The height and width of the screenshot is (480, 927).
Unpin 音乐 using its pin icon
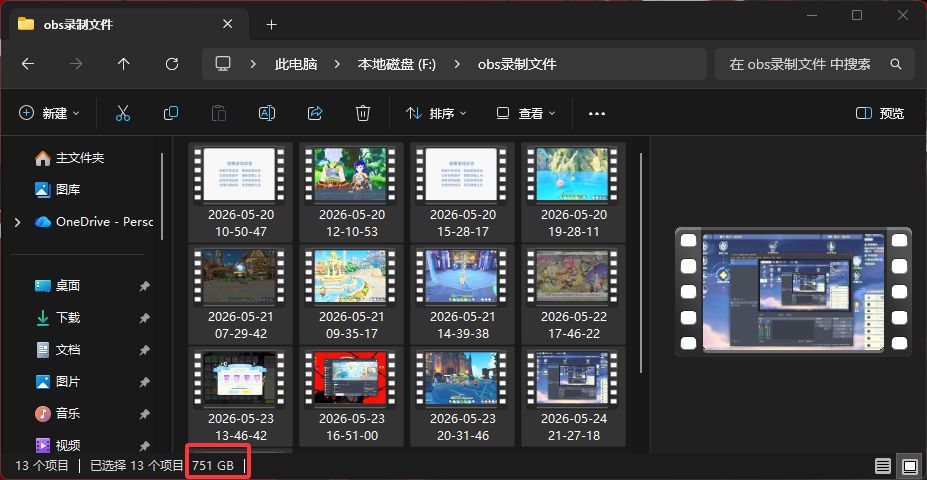pos(144,414)
